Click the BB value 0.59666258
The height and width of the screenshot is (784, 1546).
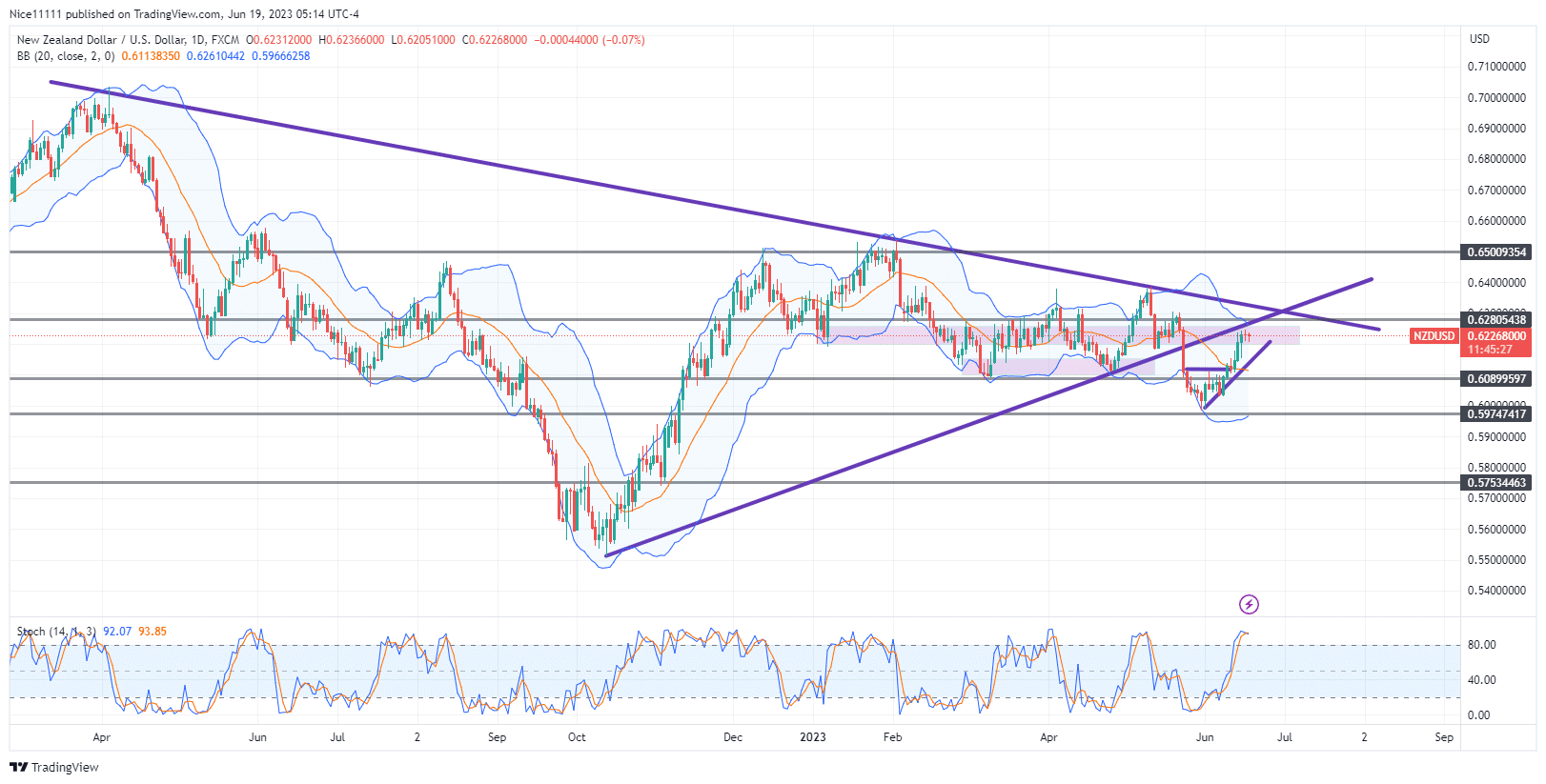[281, 56]
